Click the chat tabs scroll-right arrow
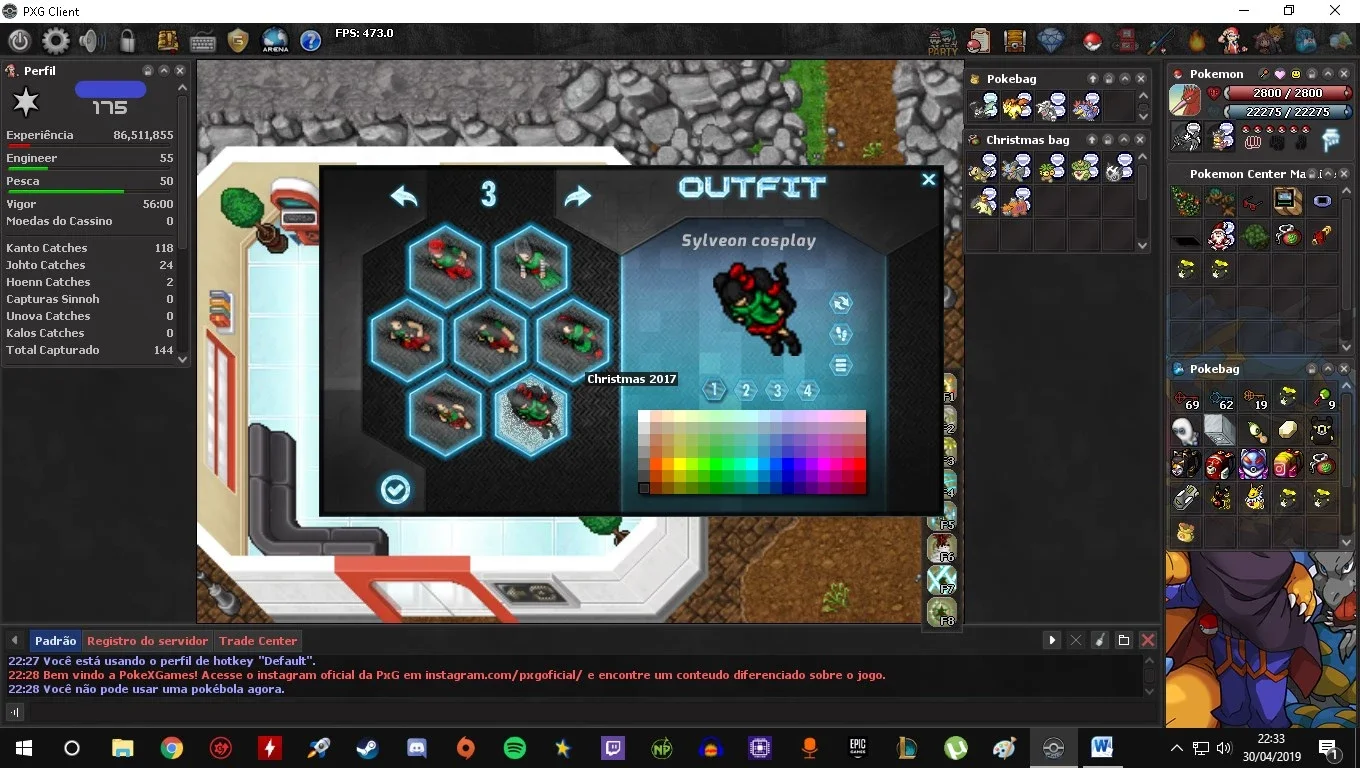1360x768 pixels. pyautogui.click(x=1052, y=640)
